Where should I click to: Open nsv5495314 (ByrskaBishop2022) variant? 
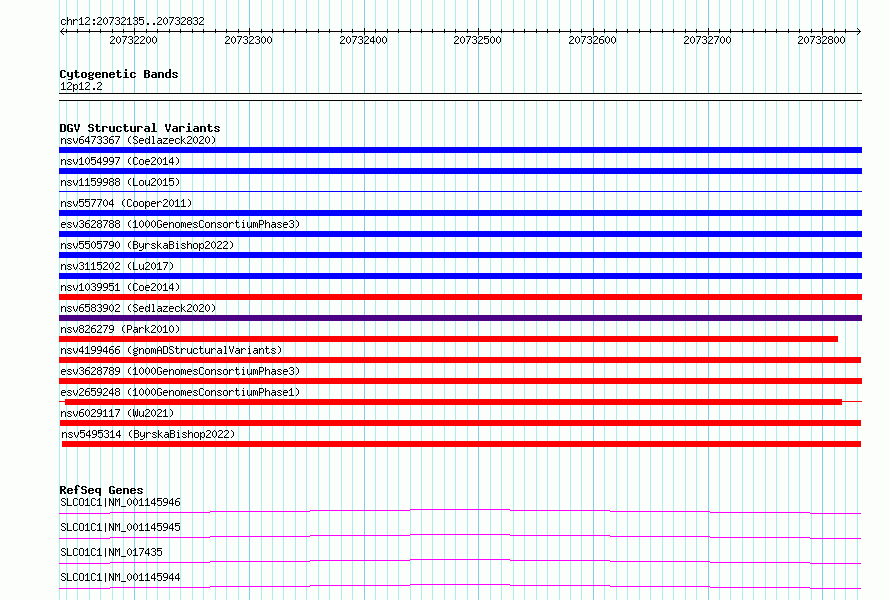click(x=148, y=434)
